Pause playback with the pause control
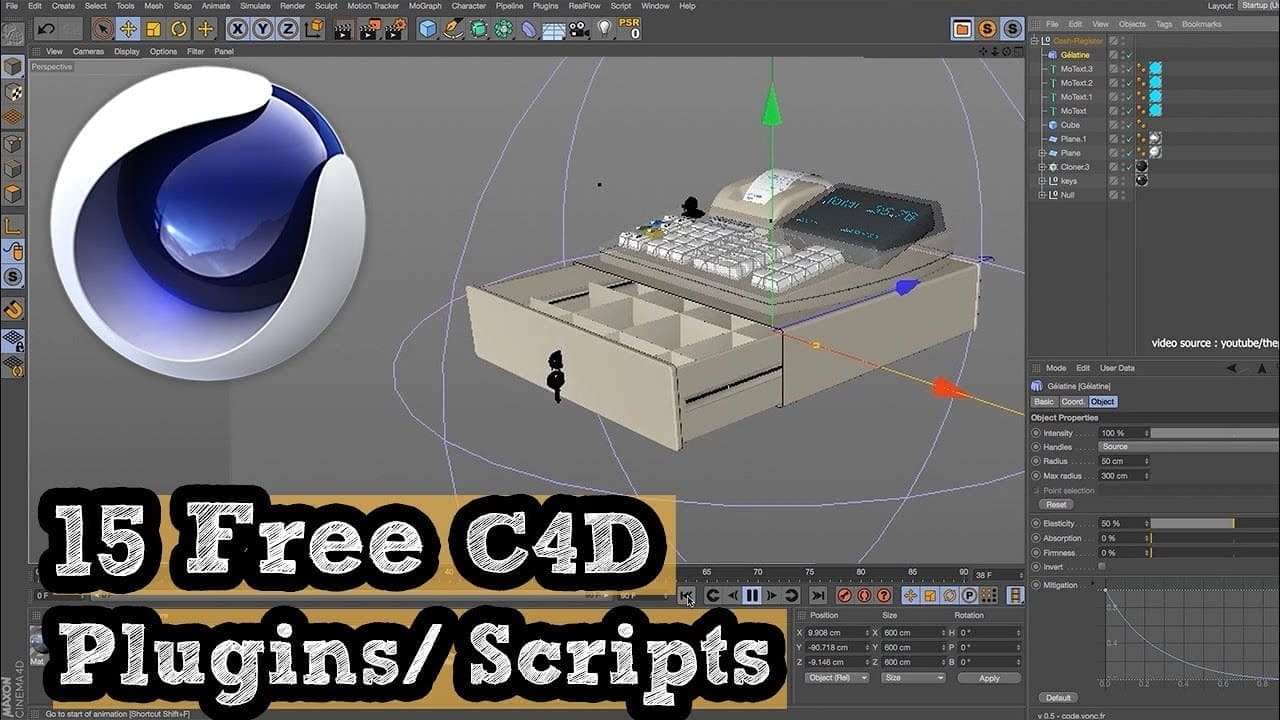 (752, 595)
